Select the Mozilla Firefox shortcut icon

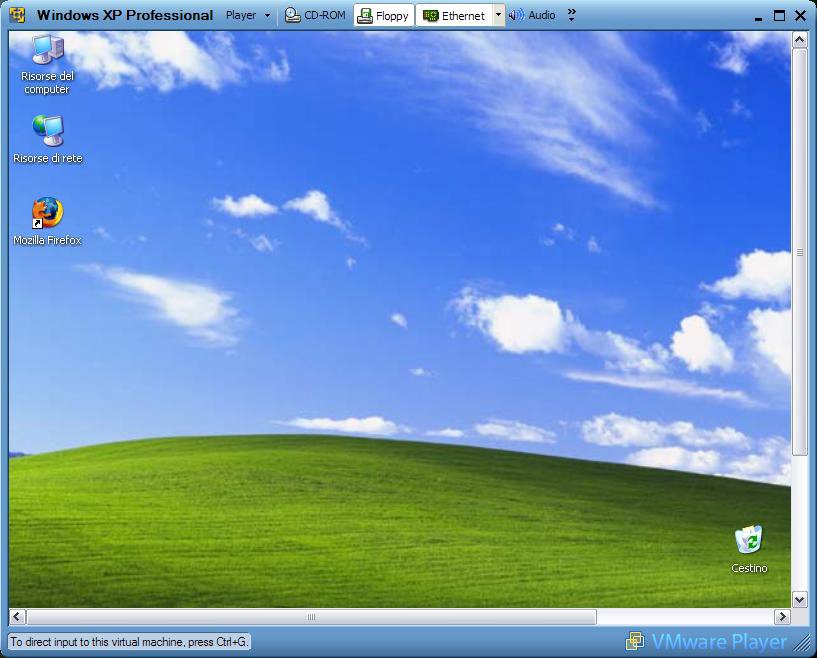pos(47,221)
